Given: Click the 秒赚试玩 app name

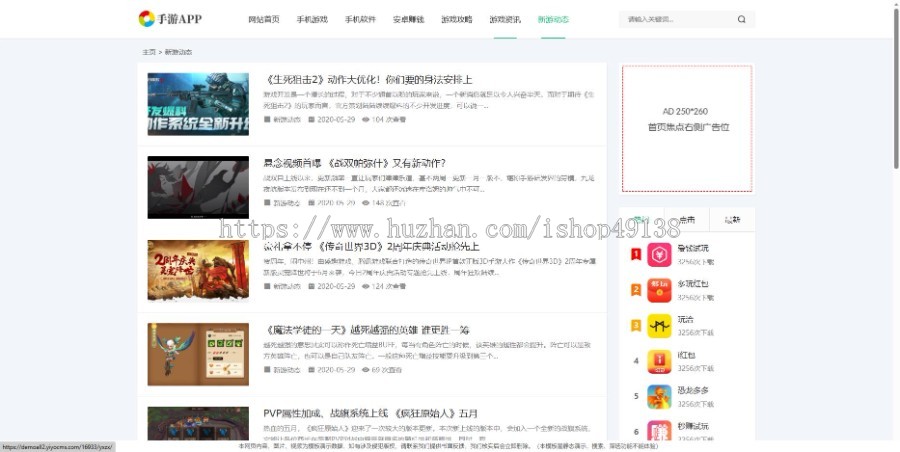Looking at the screenshot, I should pos(693,426).
